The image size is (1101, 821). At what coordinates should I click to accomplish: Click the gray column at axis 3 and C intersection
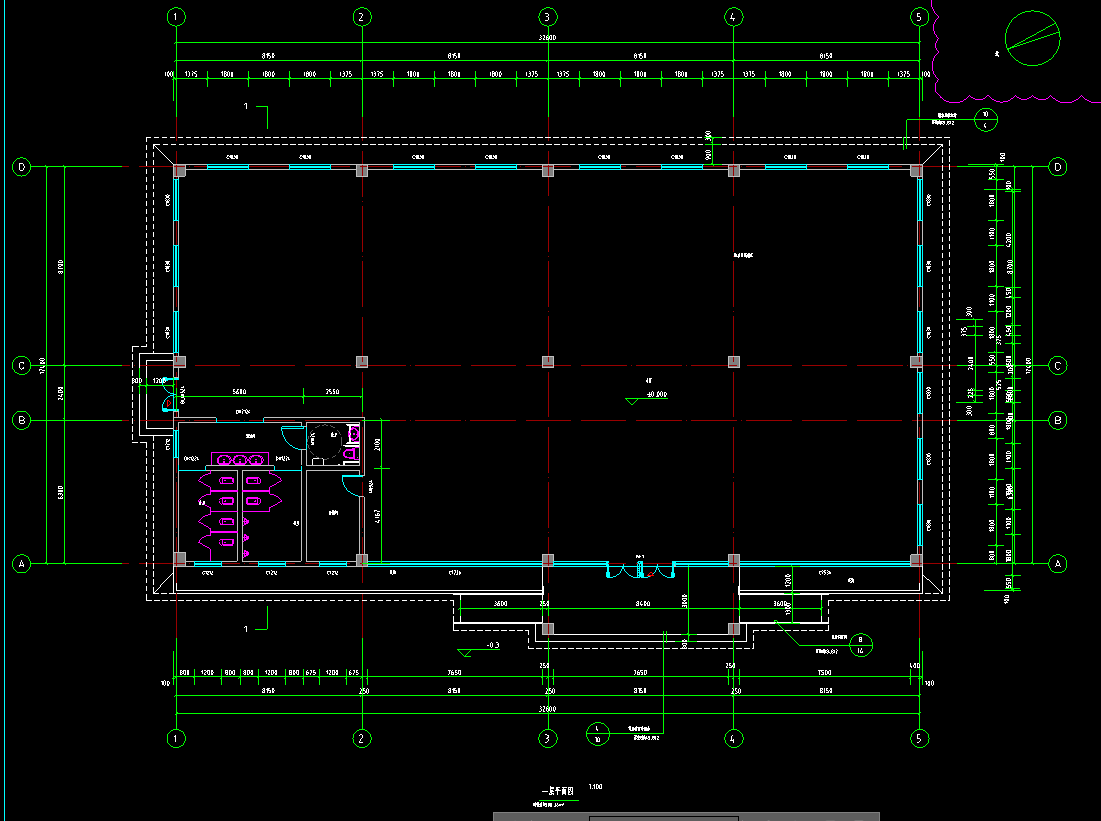tap(547, 361)
